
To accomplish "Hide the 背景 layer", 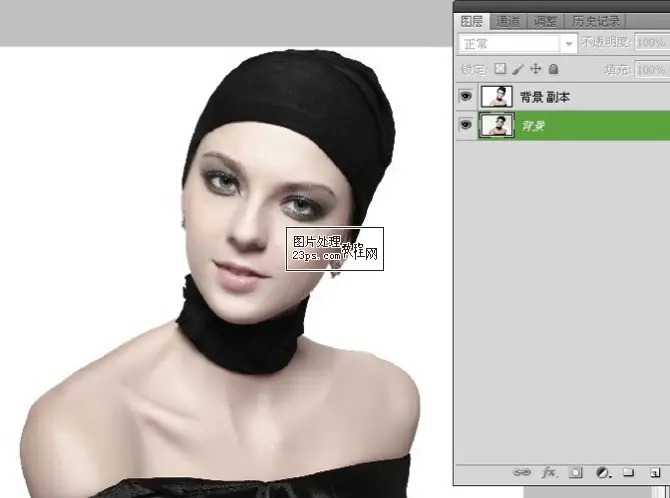I will pos(466,125).
